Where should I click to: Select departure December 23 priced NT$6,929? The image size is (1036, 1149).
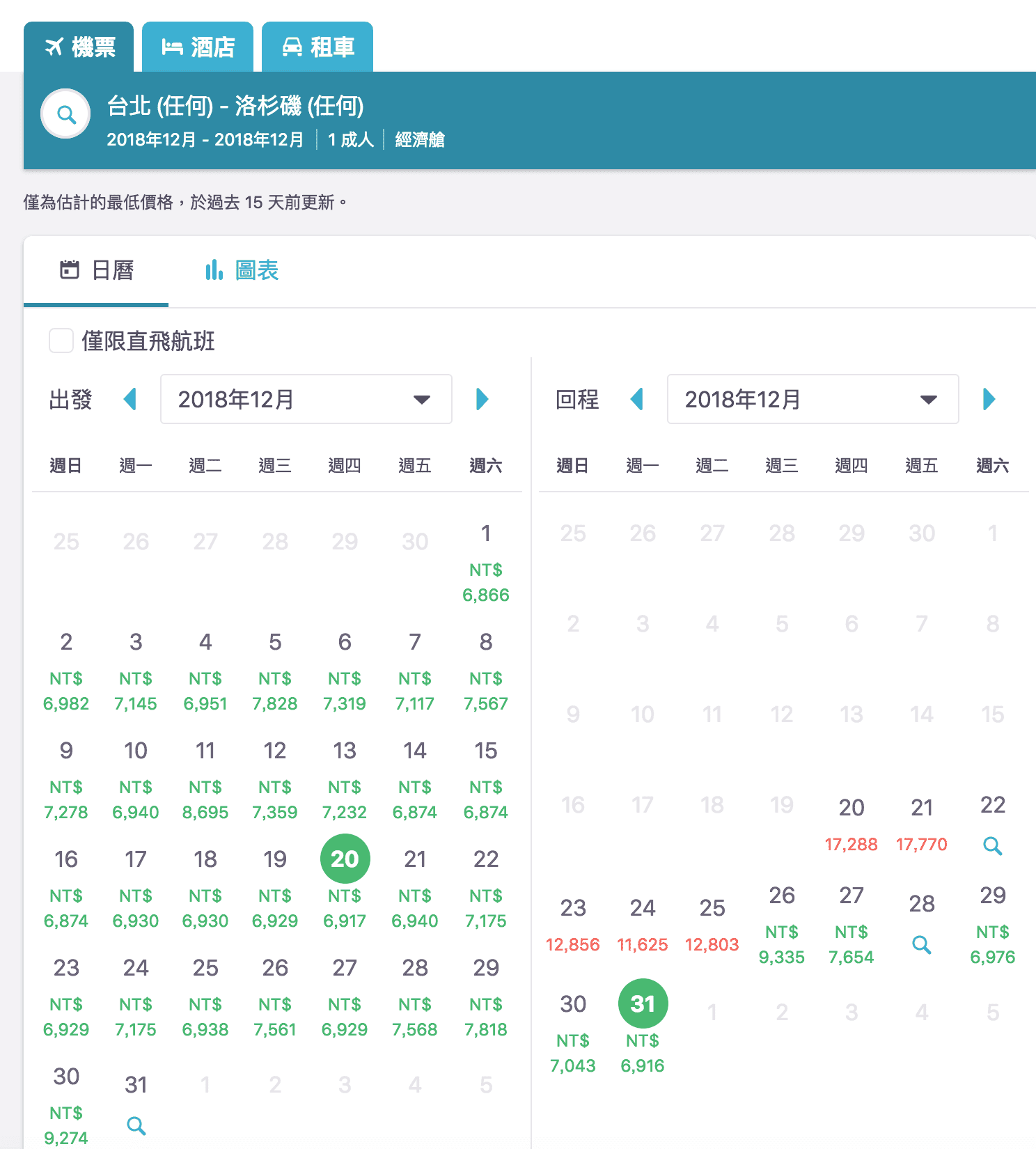(66, 998)
